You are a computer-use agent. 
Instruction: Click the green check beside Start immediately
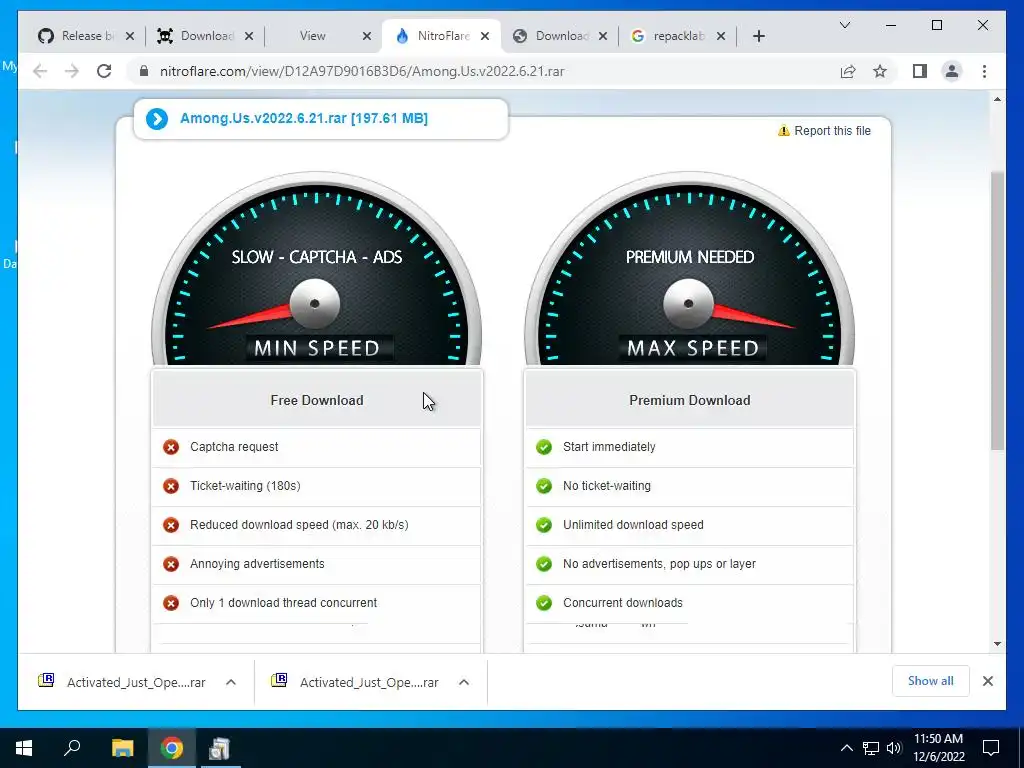point(544,447)
